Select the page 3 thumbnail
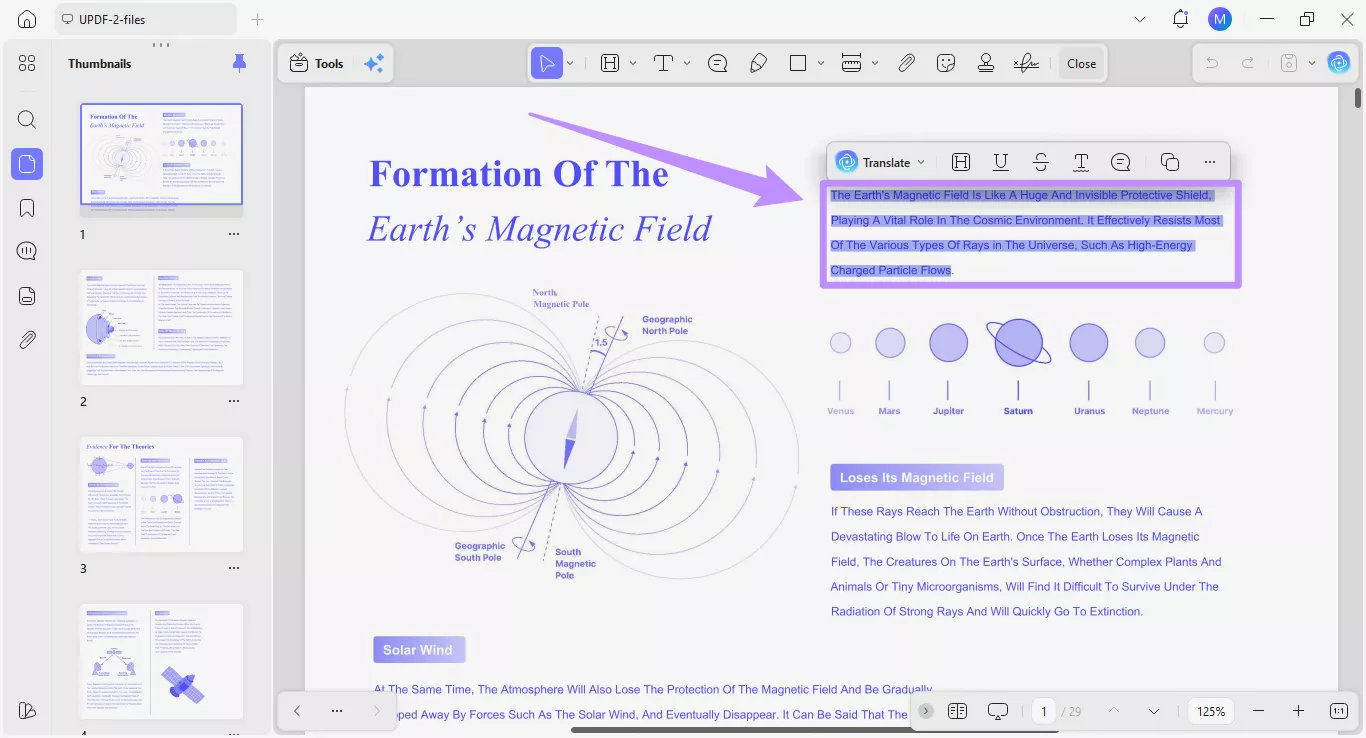 tap(161, 493)
